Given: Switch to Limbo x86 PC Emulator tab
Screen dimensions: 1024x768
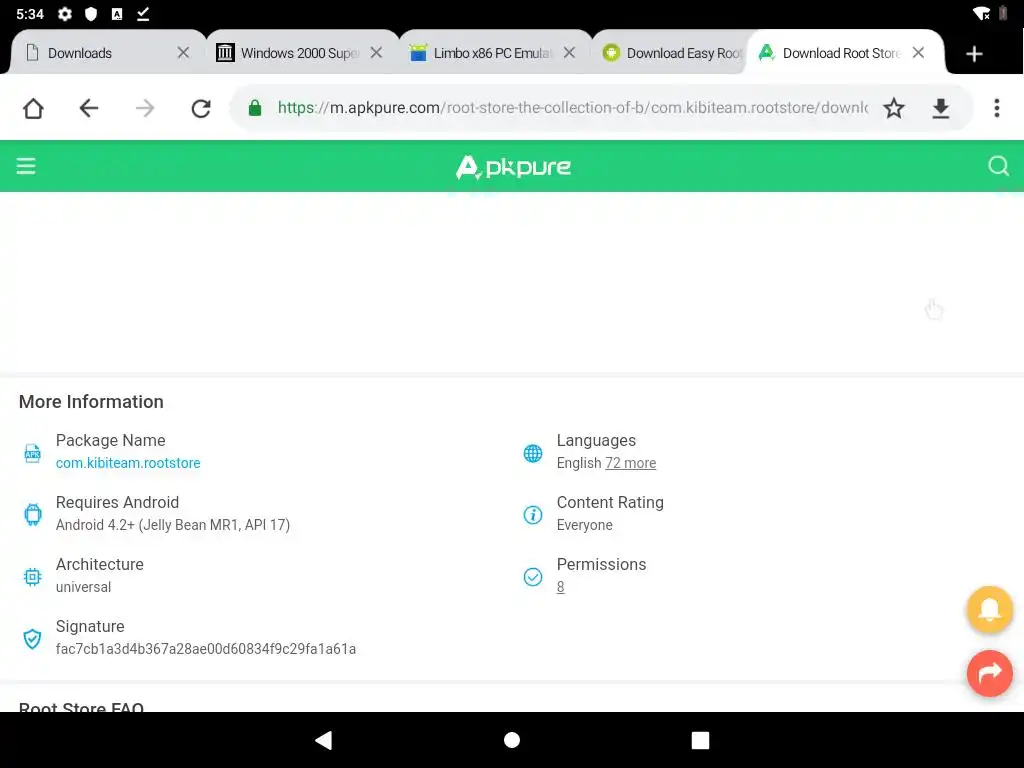Looking at the screenshot, I should coord(492,54).
